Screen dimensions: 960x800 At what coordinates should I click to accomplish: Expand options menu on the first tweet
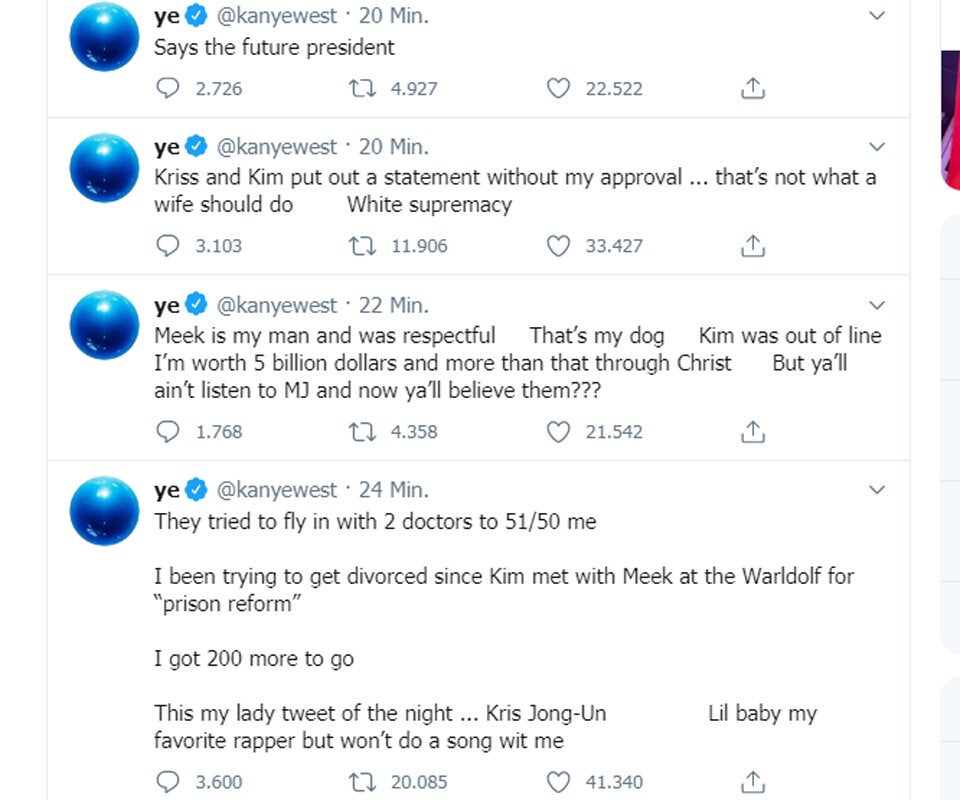tap(877, 15)
